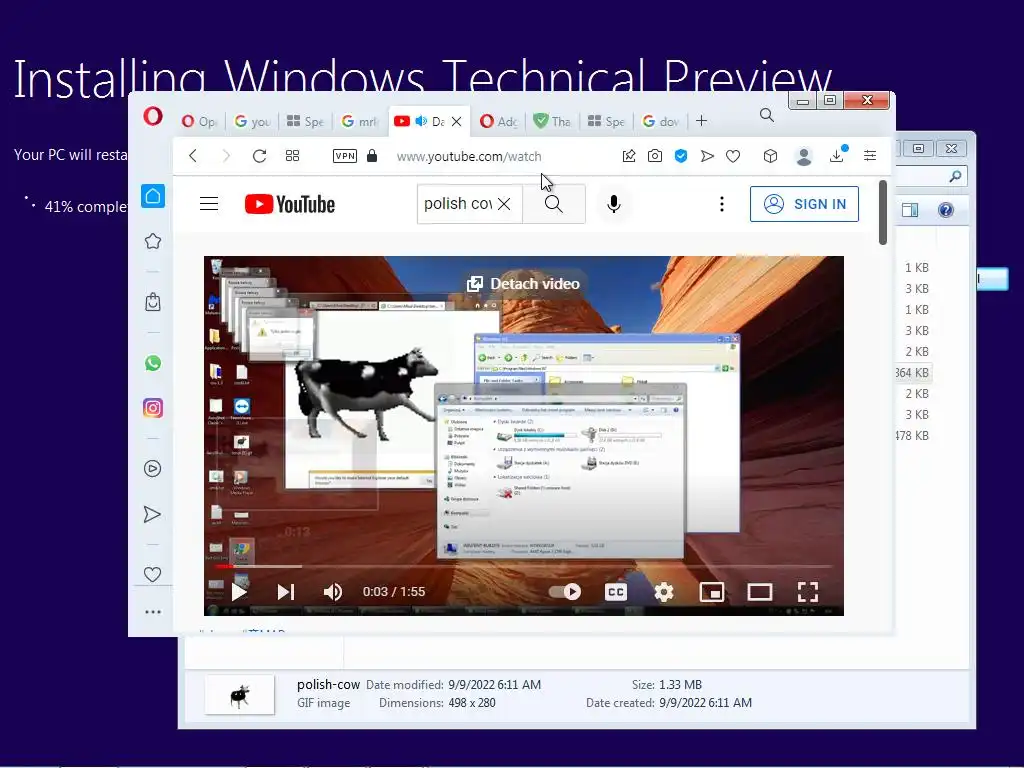This screenshot has height=768, width=1024.
Task: Submit search with YouTube magnifier button
Action: point(554,204)
